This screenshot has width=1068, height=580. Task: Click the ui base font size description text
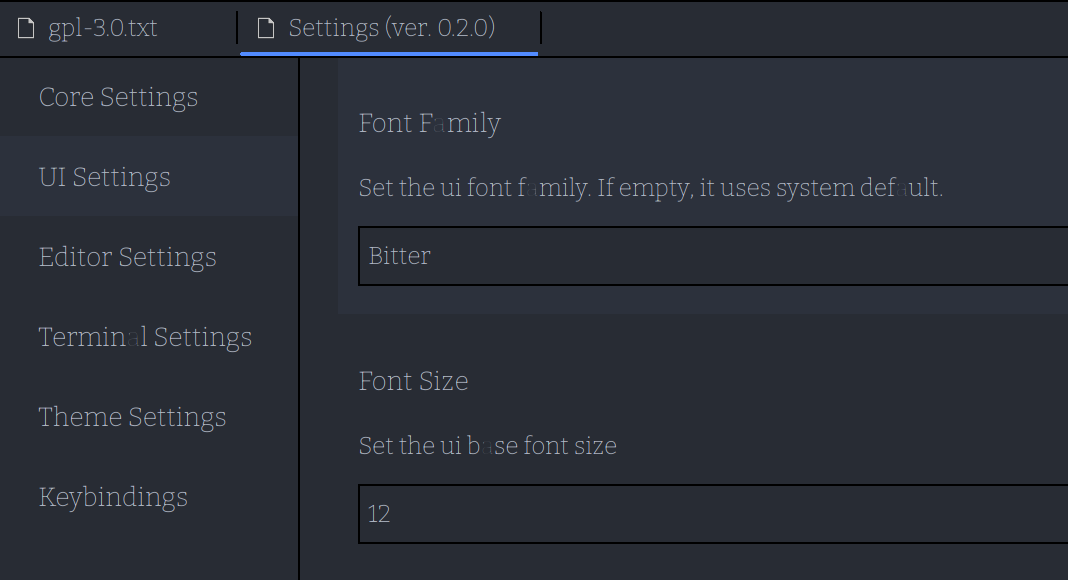[487, 445]
